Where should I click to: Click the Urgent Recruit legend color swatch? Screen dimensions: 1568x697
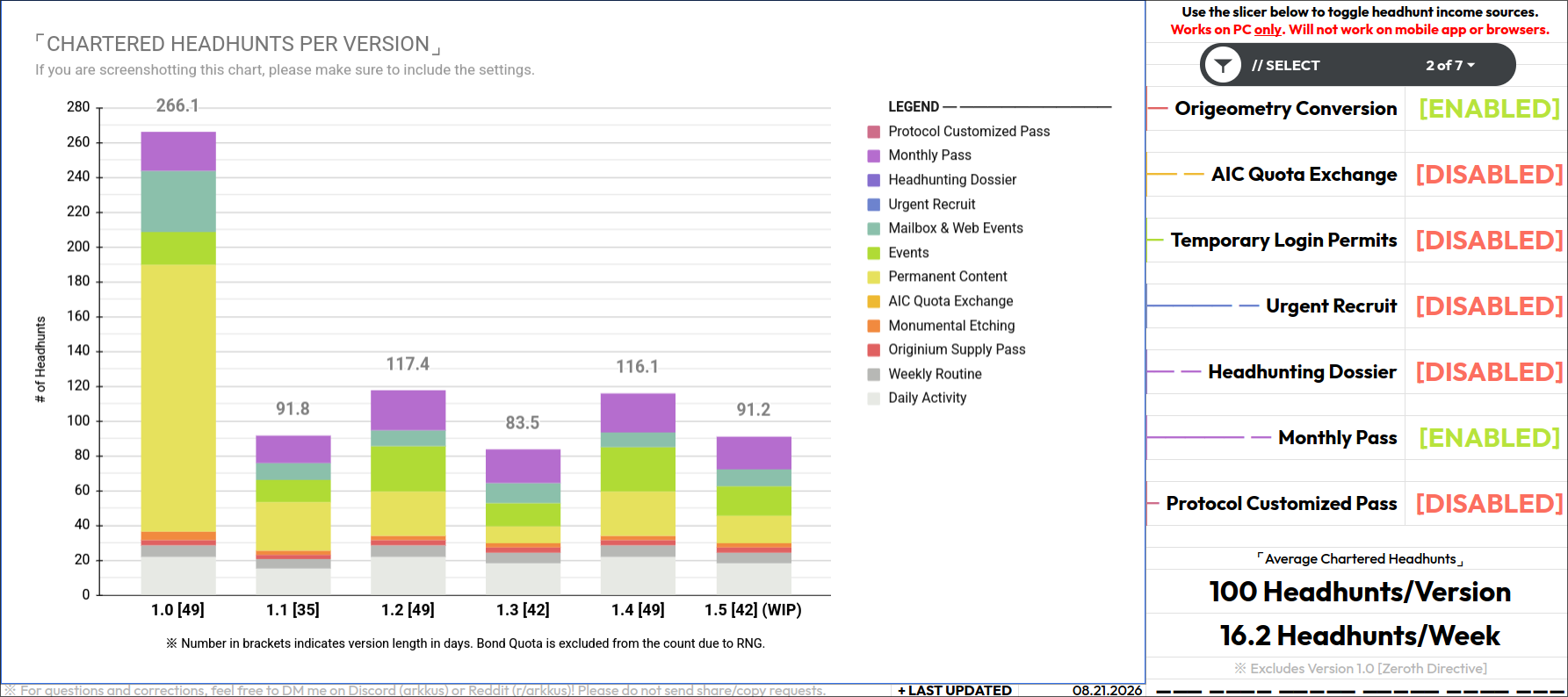click(873, 205)
